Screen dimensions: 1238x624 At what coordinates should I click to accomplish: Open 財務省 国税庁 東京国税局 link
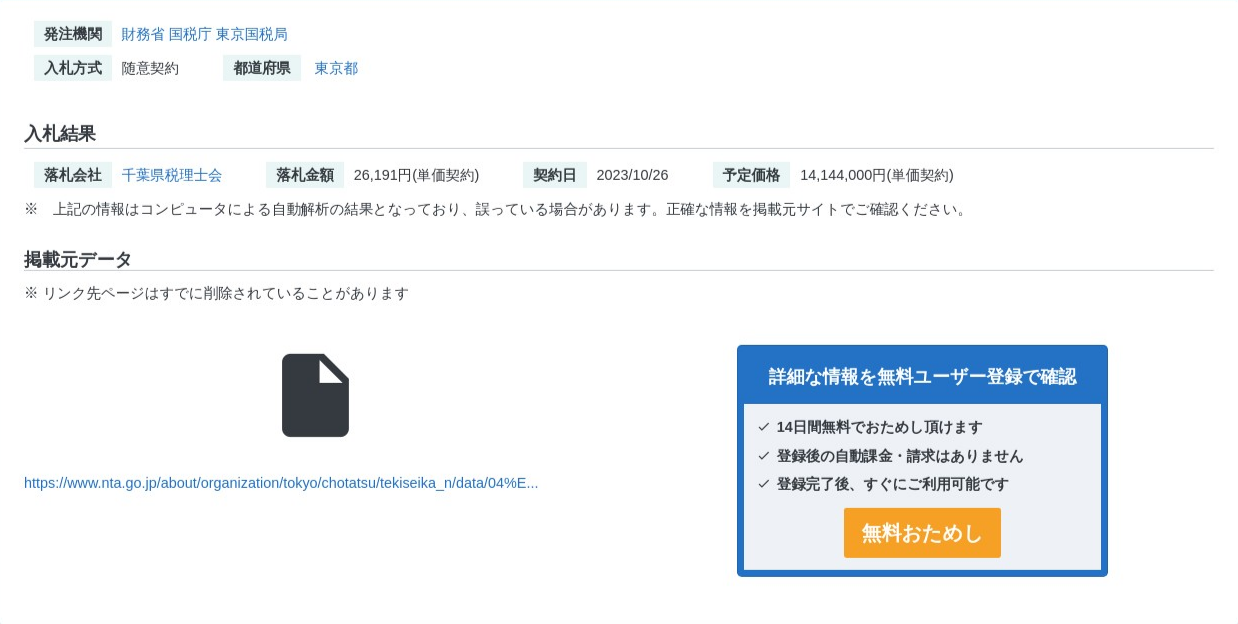pyautogui.click(x=205, y=34)
